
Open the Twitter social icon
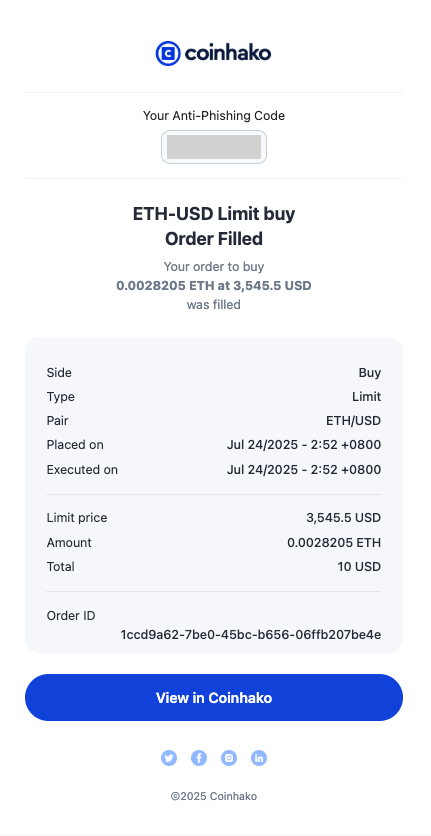pyautogui.click(x=169, y=758)
